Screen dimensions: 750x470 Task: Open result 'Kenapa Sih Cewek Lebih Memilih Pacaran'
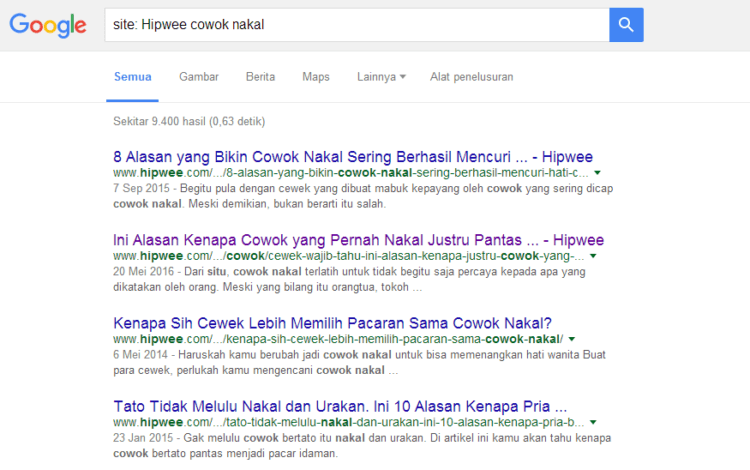[x=332, y=323]
